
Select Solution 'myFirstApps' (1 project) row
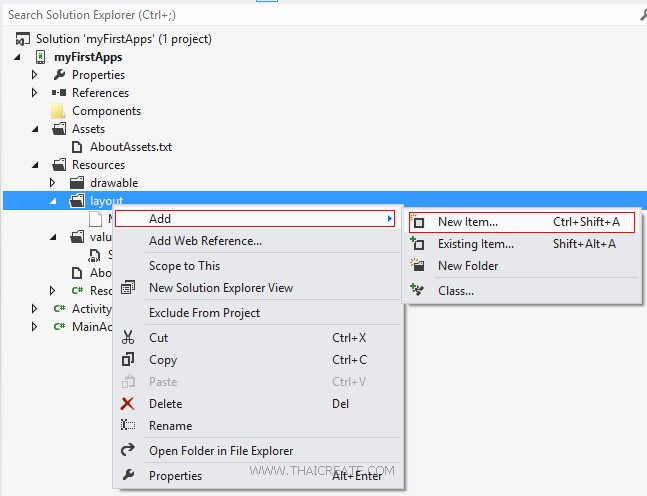pyautogui.click(x=124, y=39)
